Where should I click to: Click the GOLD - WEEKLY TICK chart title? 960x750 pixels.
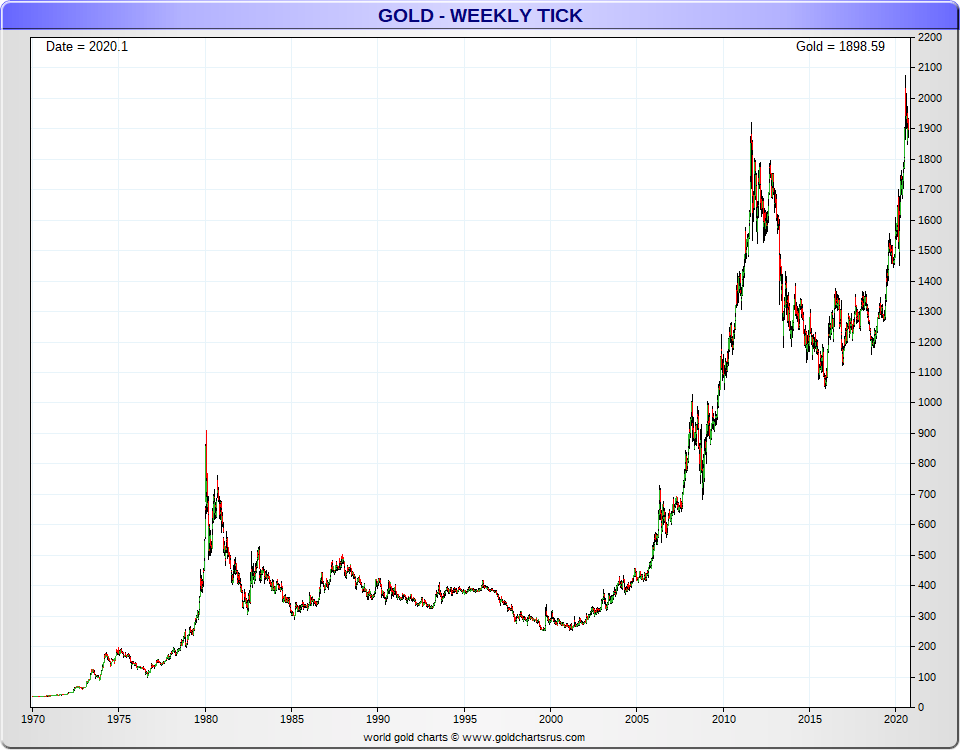click(x=480, y=15)
